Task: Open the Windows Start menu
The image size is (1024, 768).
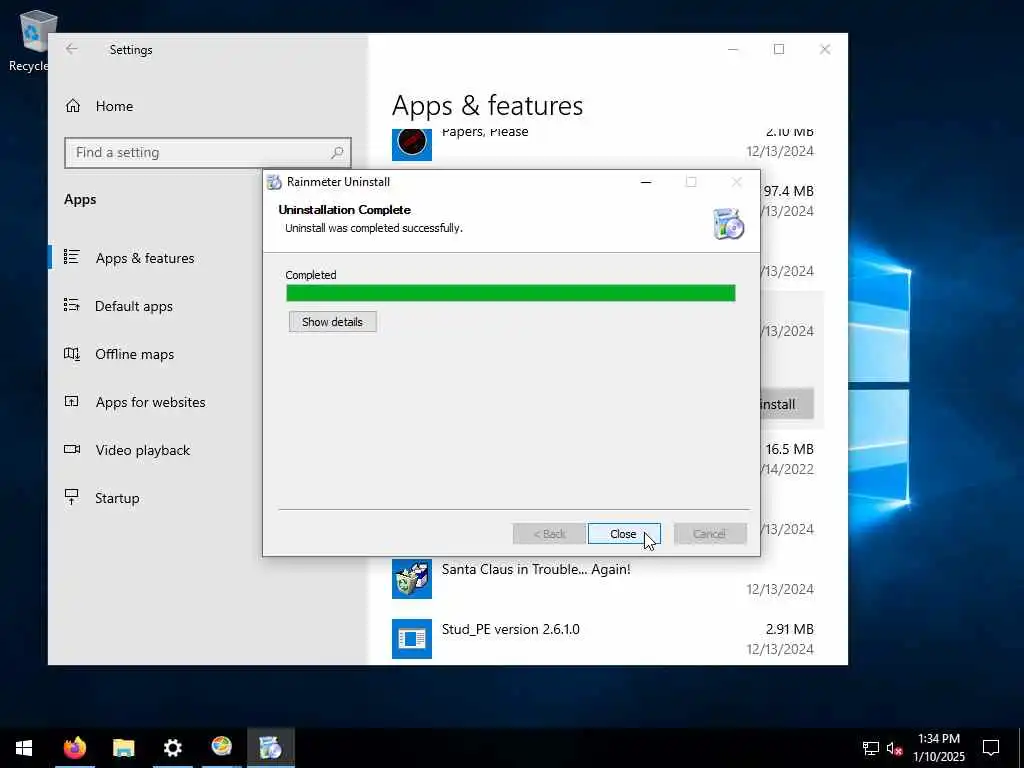Action: click(24, 748)
